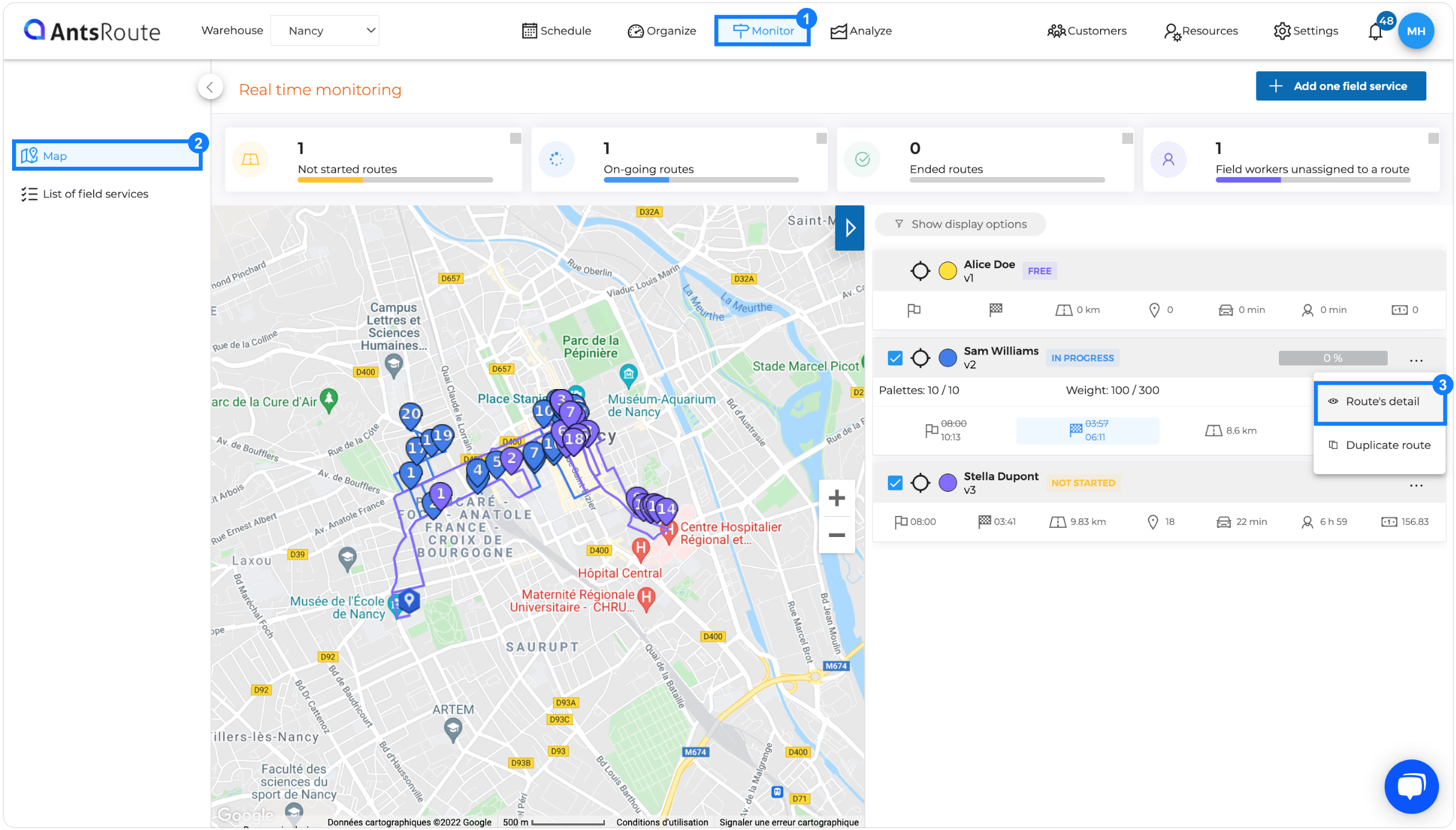Open the notifications bell icon
The image size is (1456, 830).
[1375, 31]
